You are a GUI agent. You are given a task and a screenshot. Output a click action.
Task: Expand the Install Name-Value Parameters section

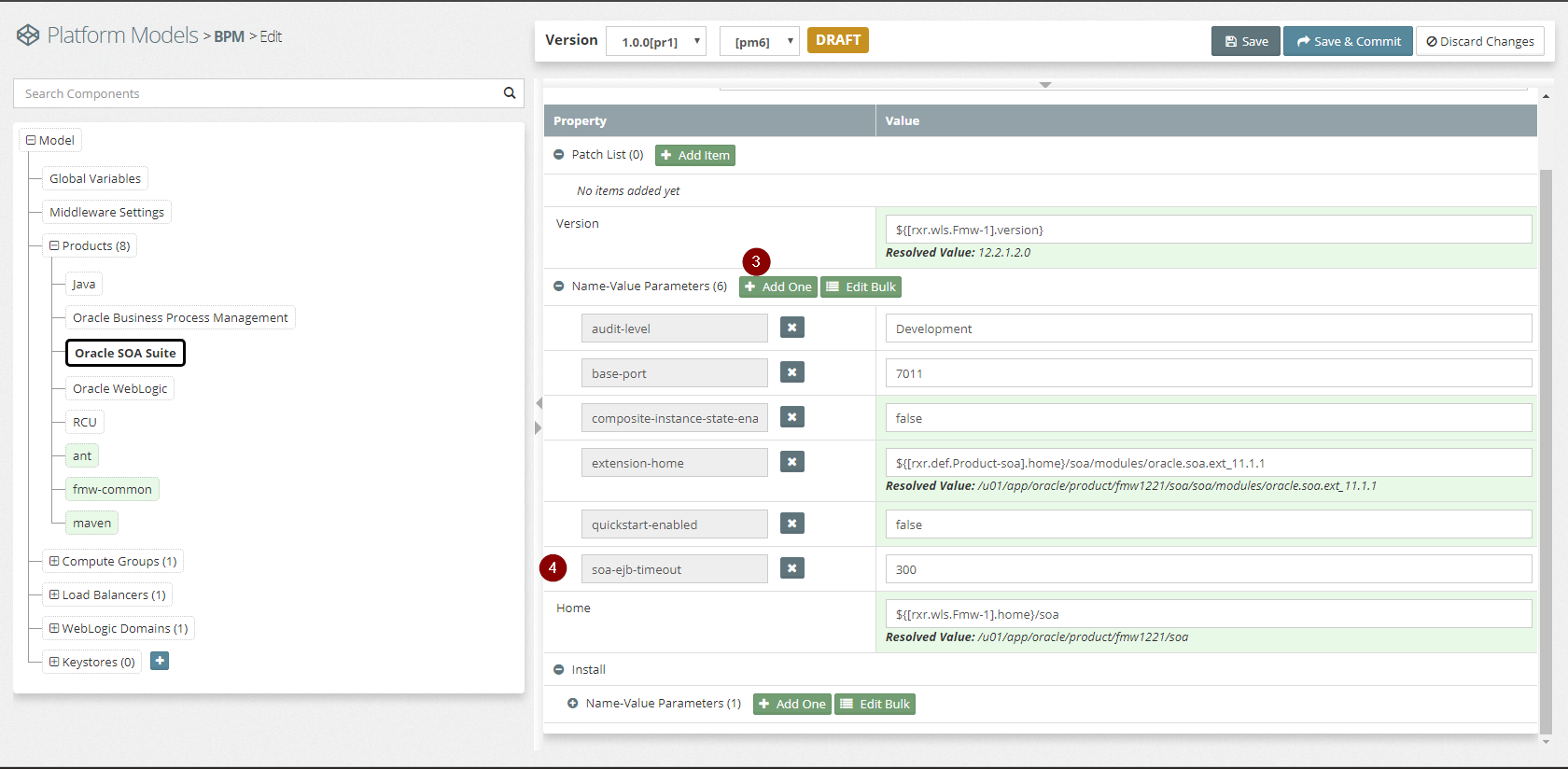(573, 704)
